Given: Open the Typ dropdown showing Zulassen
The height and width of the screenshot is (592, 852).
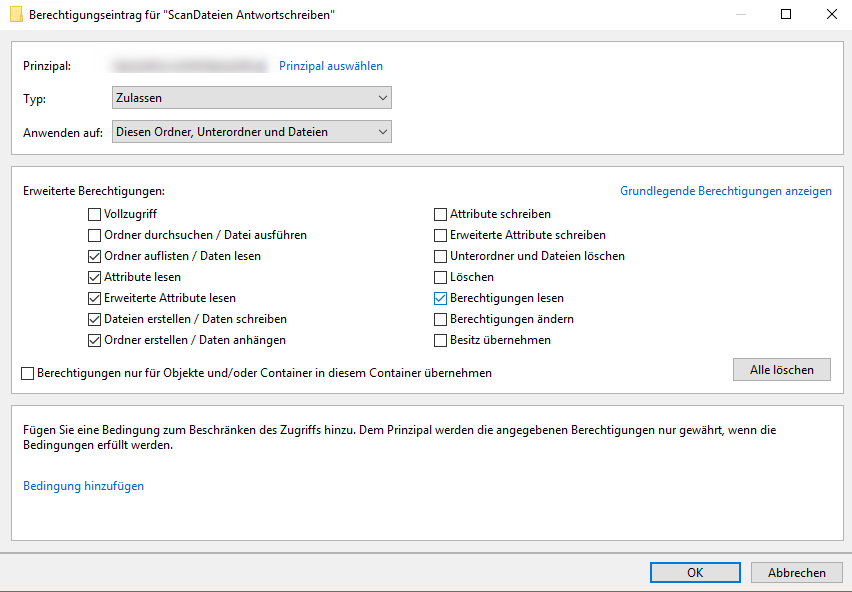Looking at the screenshot, I should [252, 98].
